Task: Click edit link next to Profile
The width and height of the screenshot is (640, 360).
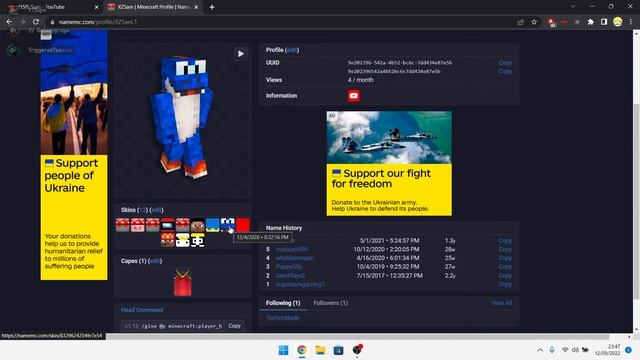Action: 292,50
